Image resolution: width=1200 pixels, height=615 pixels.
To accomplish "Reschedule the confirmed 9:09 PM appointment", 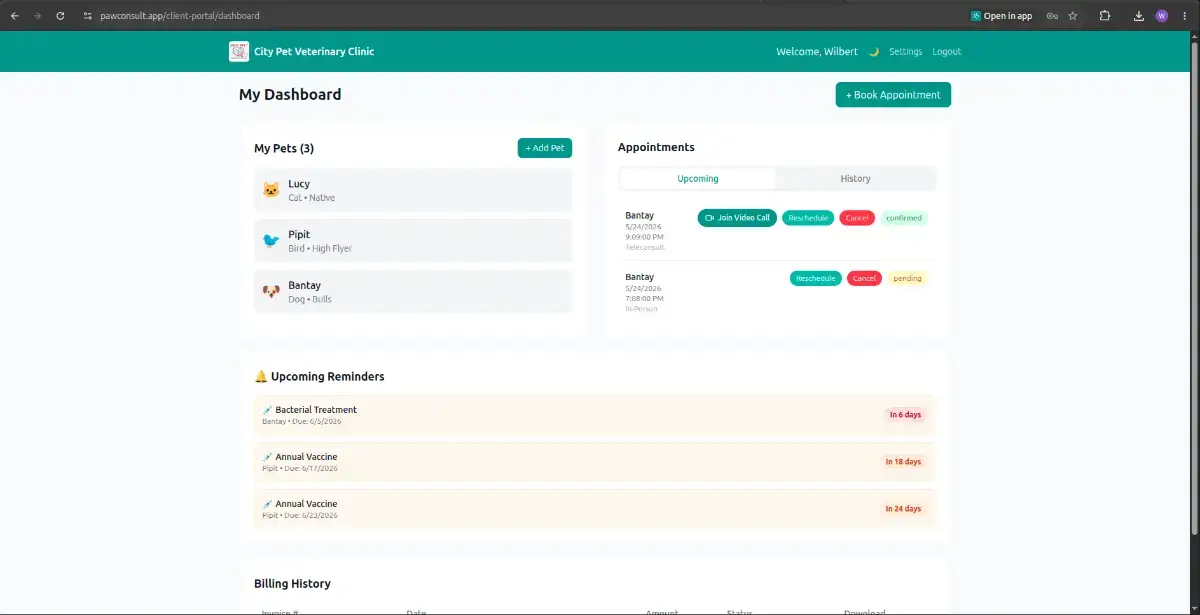I will point(808,218).
